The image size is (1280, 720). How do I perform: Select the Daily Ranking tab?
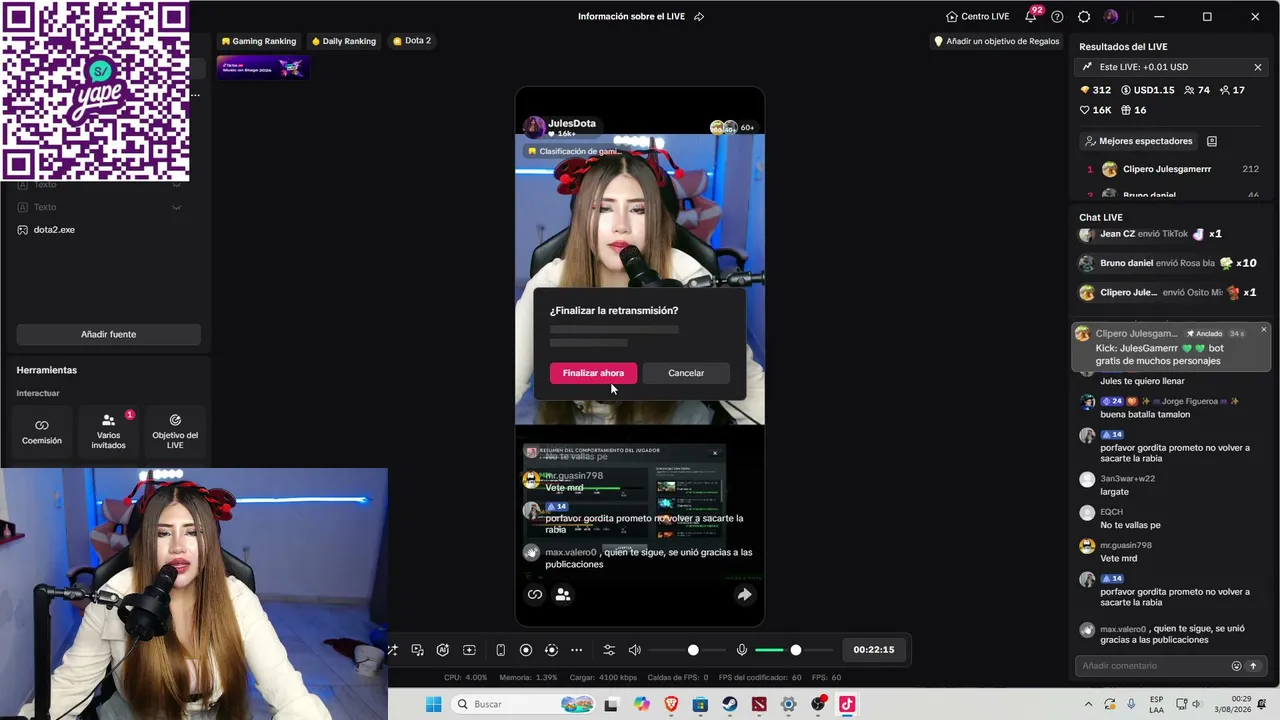click(343, 41)
